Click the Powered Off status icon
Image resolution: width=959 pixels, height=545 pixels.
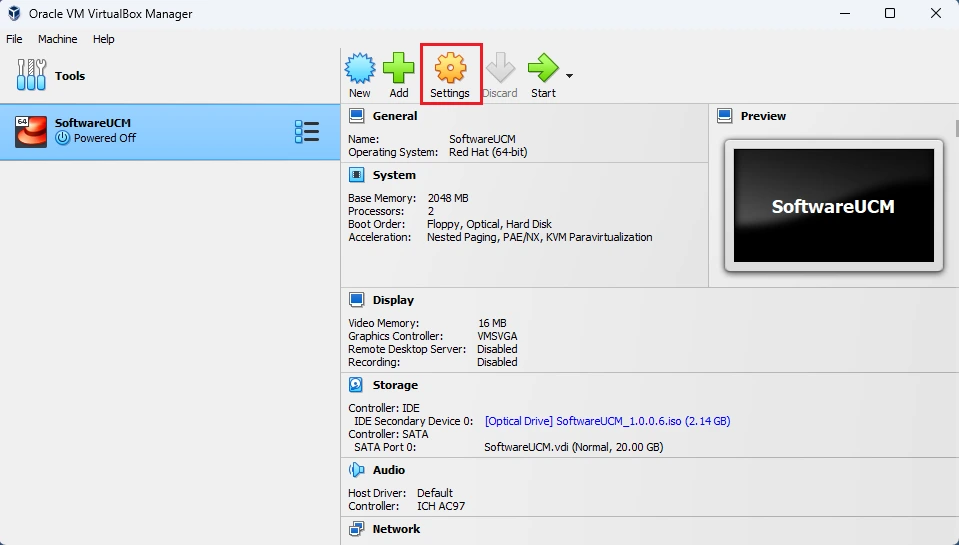coord(62,138)
